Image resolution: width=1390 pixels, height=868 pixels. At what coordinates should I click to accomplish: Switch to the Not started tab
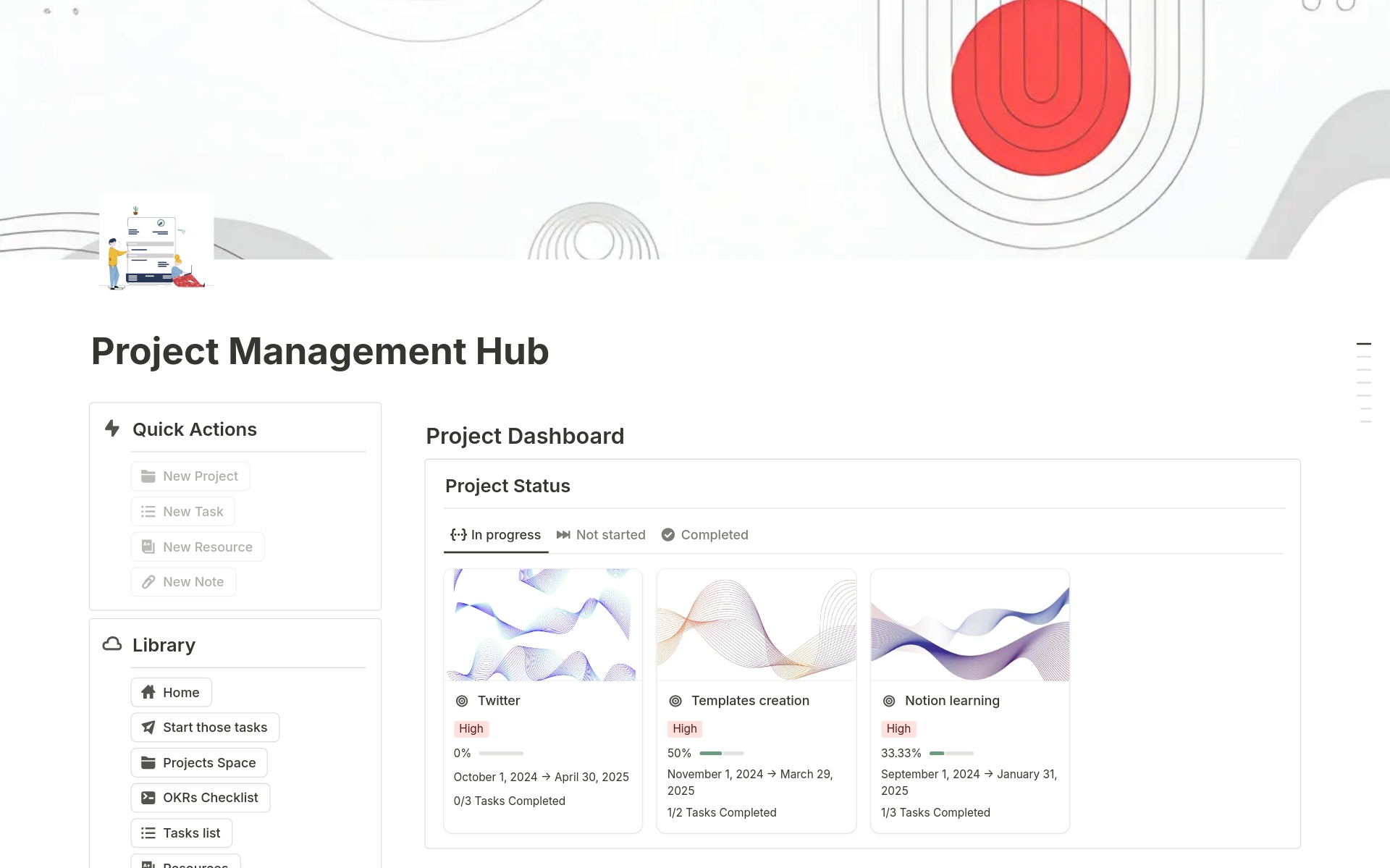610,534
